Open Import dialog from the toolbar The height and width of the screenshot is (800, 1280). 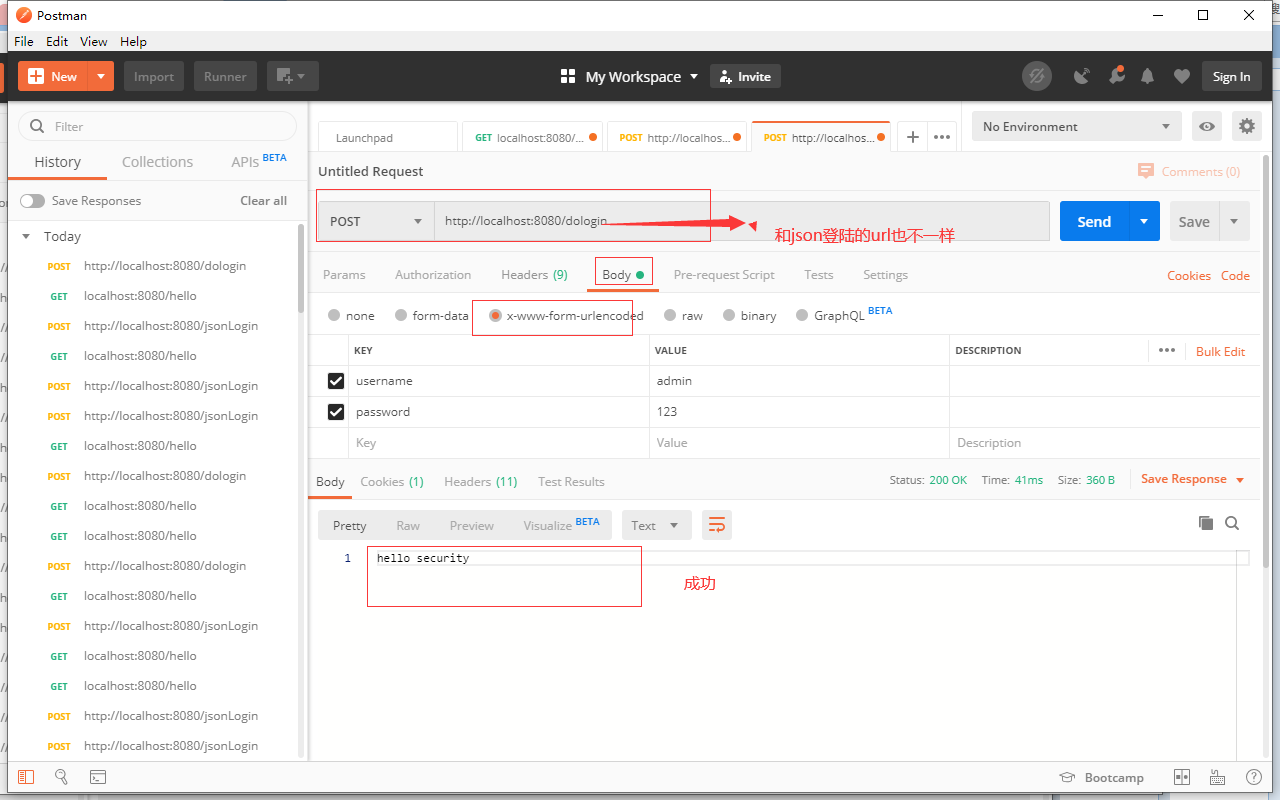pos(153,76)
